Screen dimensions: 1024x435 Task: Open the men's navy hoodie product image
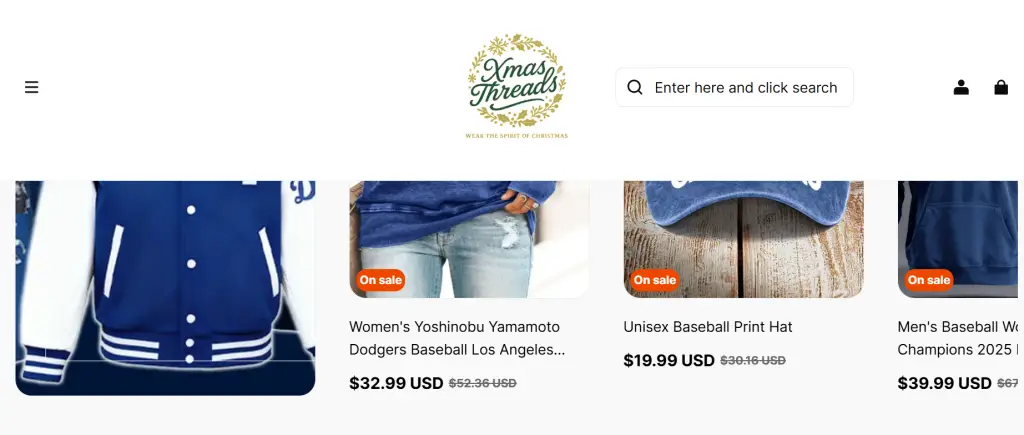tap(961, 239)
